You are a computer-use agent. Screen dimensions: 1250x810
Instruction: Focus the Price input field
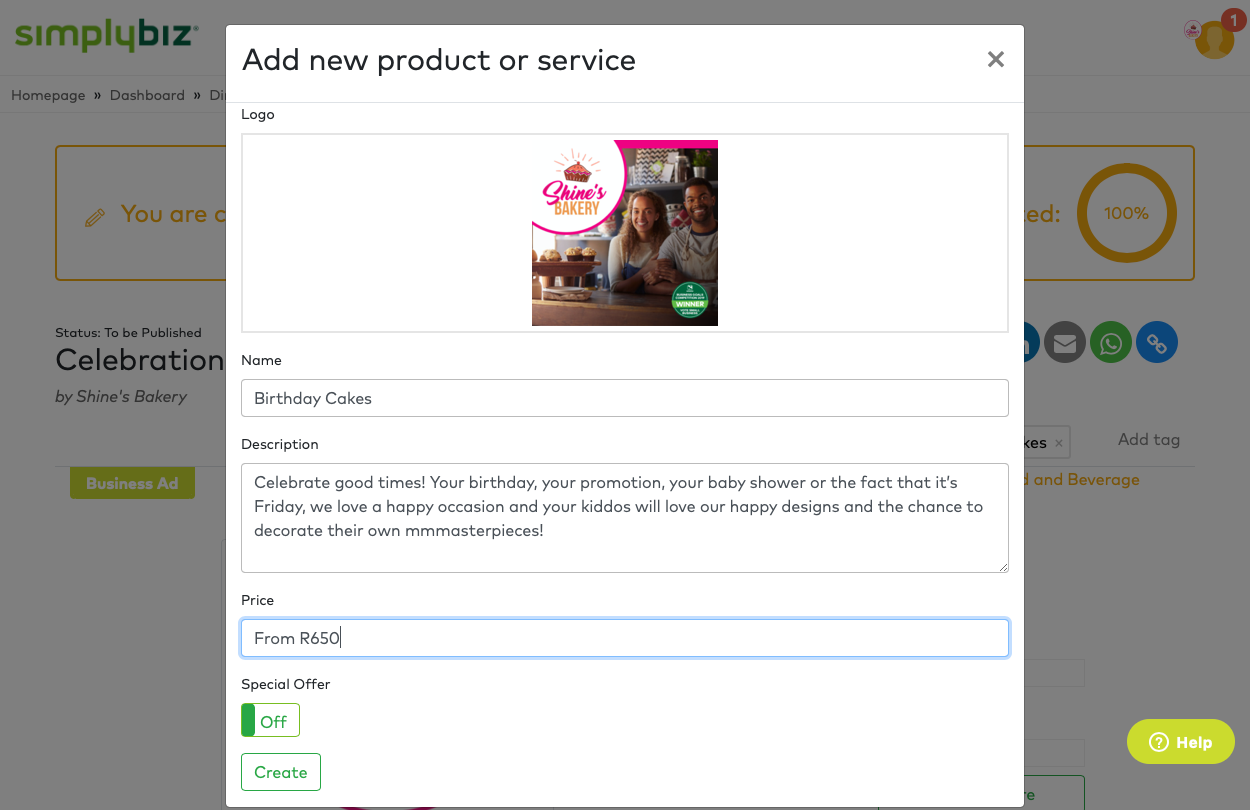click(x=624, y=638)
